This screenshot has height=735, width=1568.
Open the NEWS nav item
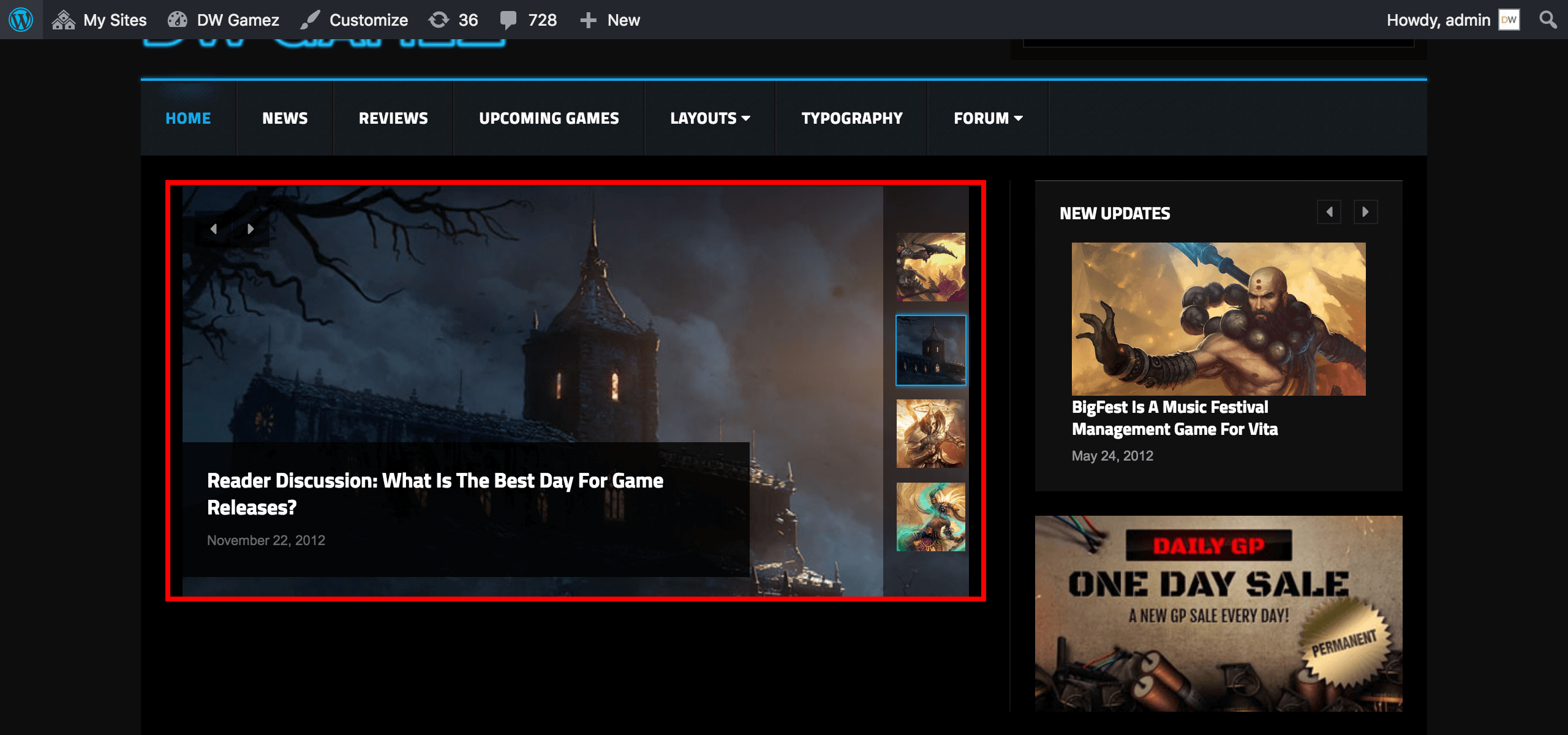(x=285, y=118)
